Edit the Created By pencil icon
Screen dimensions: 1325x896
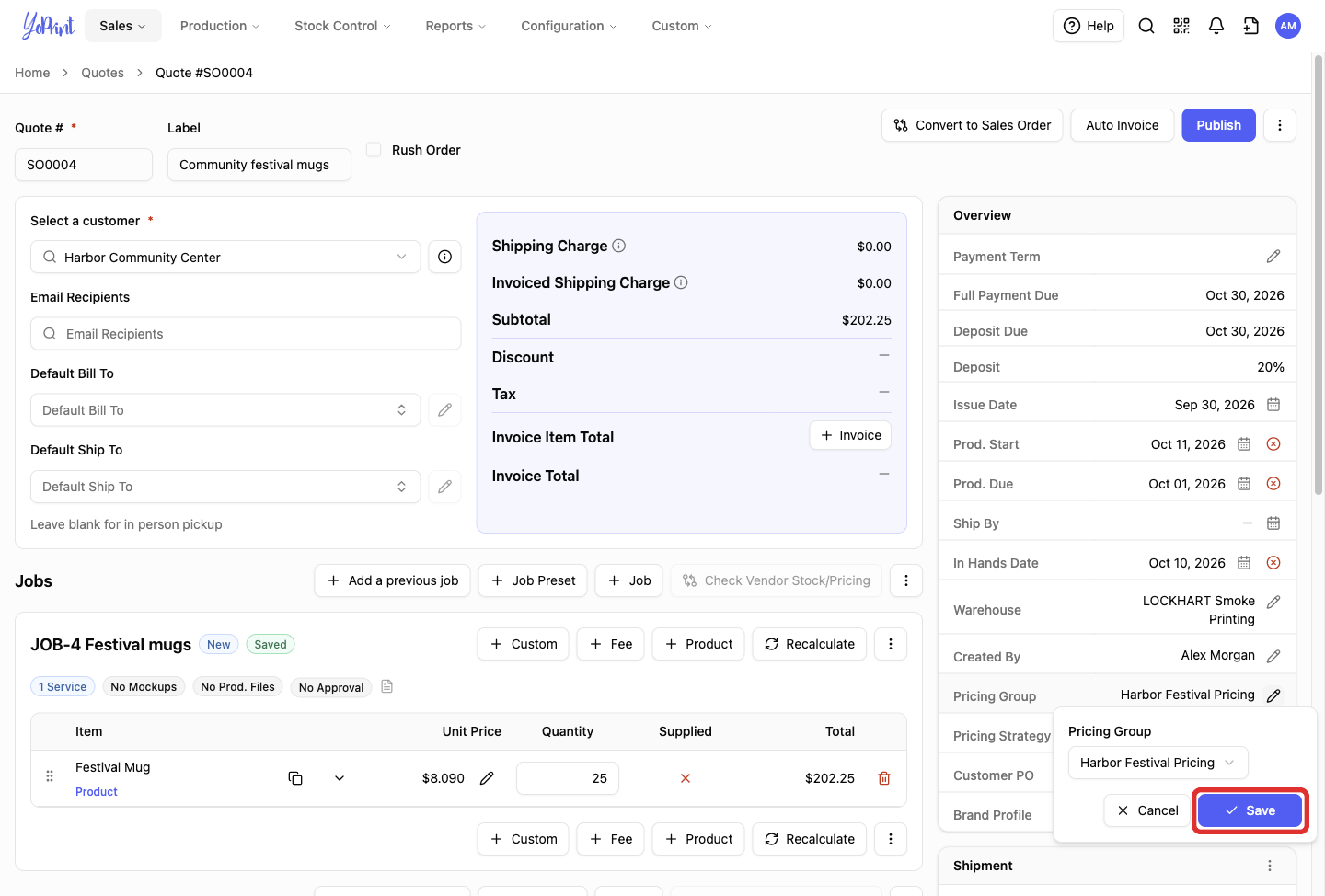click(1273, 656)
